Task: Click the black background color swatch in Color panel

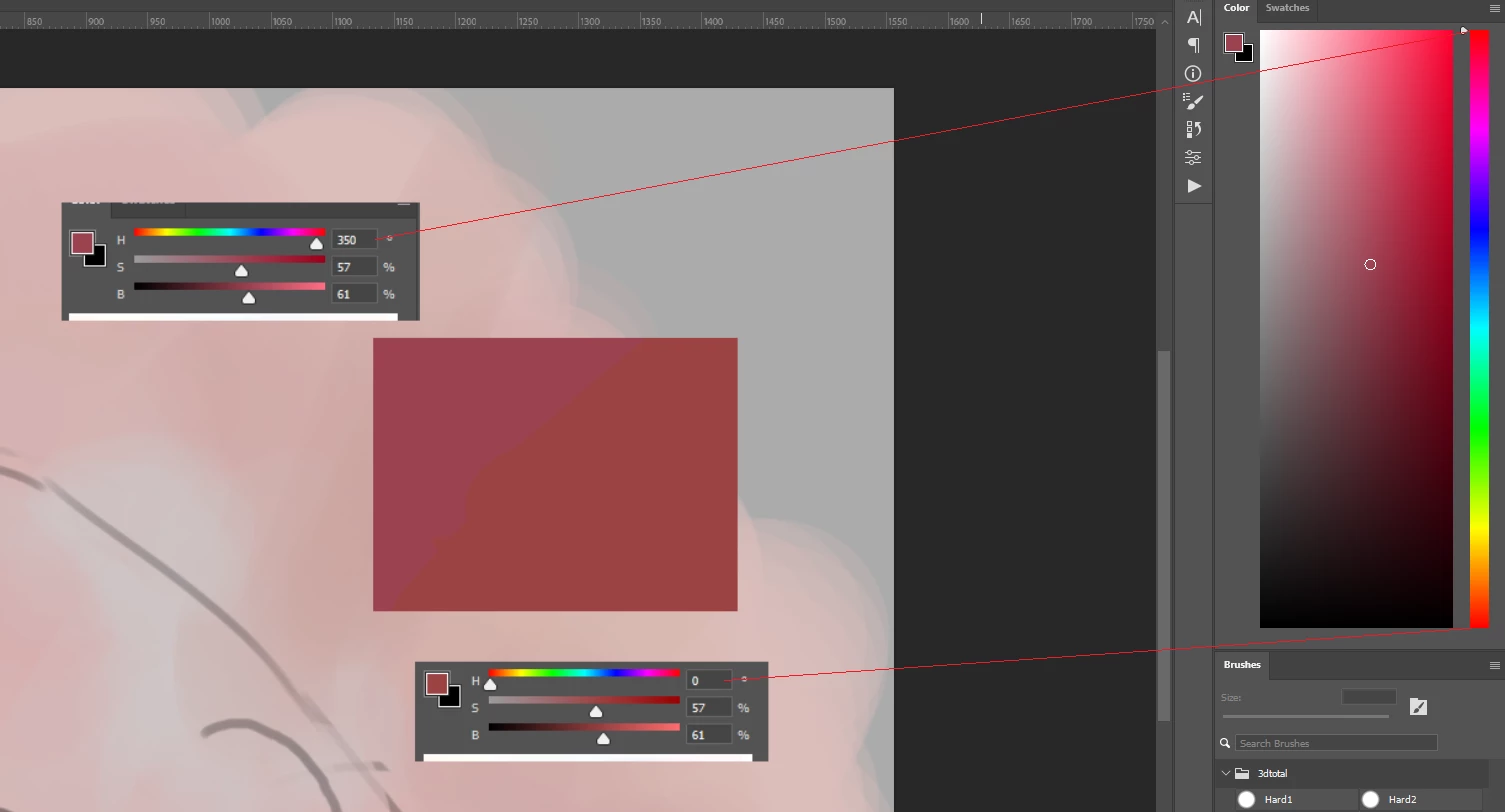Action: (1246, 56)
